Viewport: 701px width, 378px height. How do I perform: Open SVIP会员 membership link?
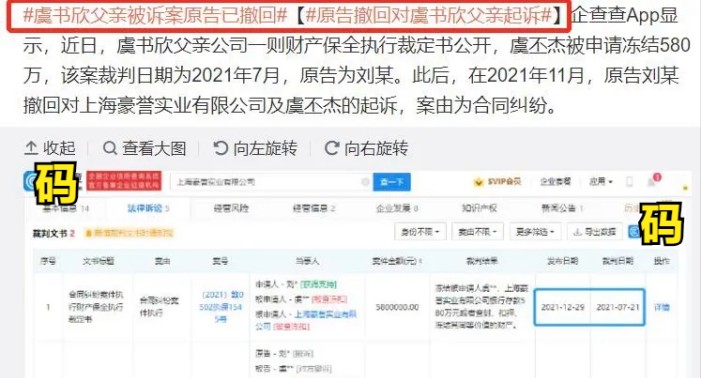pyautogui.click(x=504, y=181)
